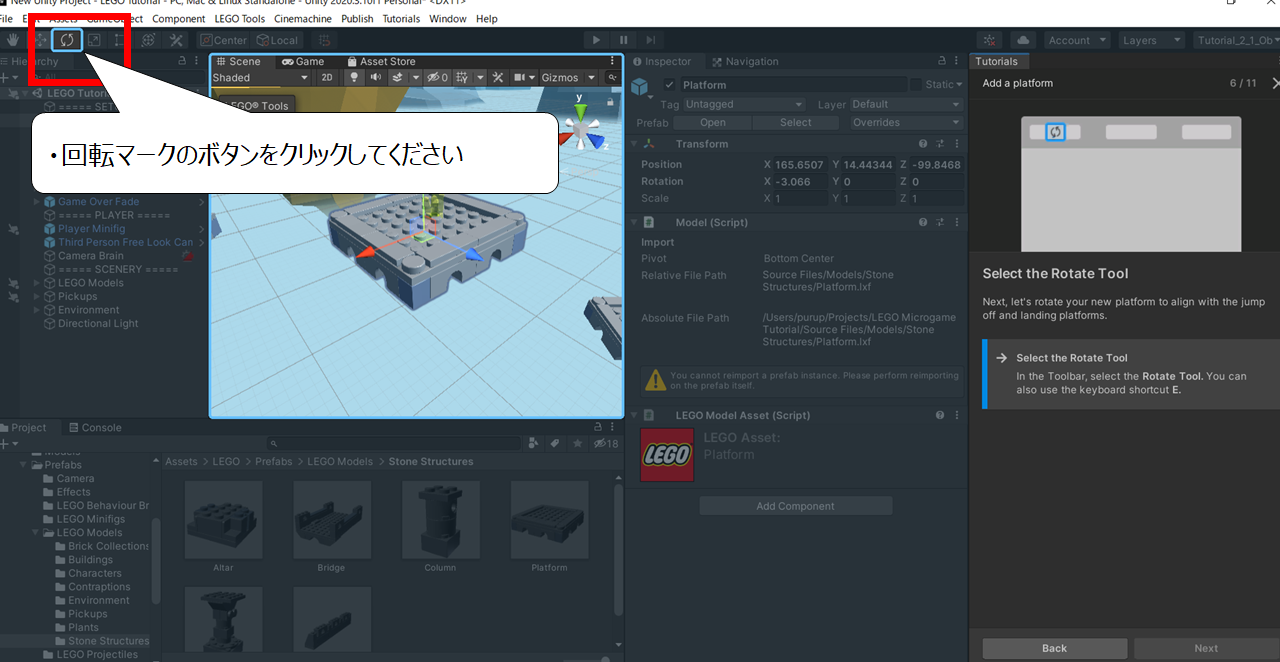1280x662 pixels.
Task: Click the Favorites star icon in Project
Action: pyautogui.click(x=578, y=443)
